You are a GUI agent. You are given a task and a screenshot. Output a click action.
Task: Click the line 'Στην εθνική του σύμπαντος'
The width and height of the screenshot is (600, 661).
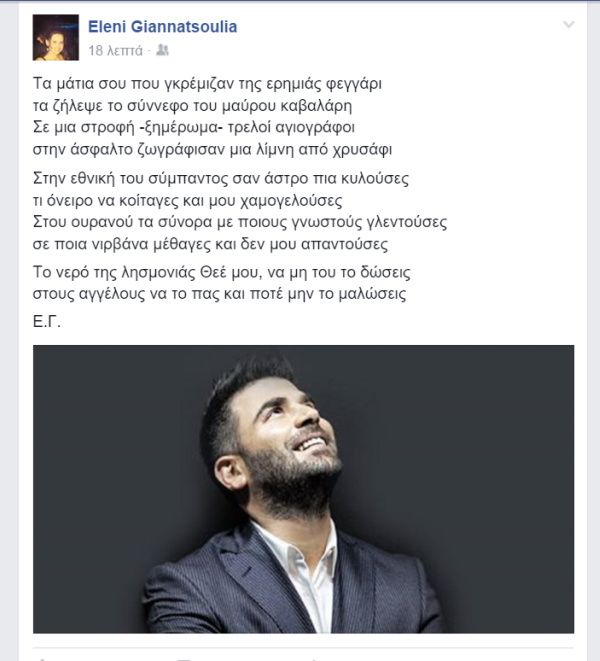tap(221, 179)
